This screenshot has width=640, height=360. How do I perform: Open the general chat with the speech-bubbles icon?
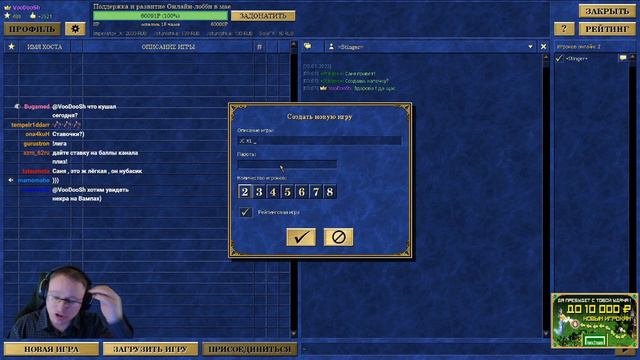click(x=307, y=47)
